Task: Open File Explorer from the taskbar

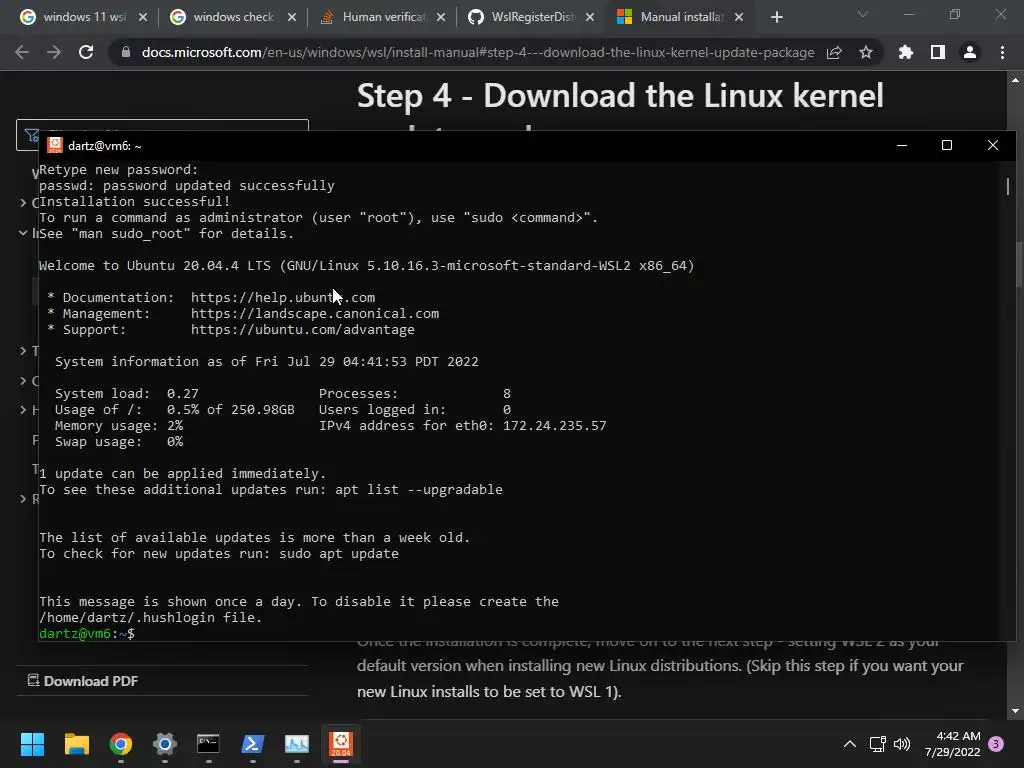Action: point(76,744)
